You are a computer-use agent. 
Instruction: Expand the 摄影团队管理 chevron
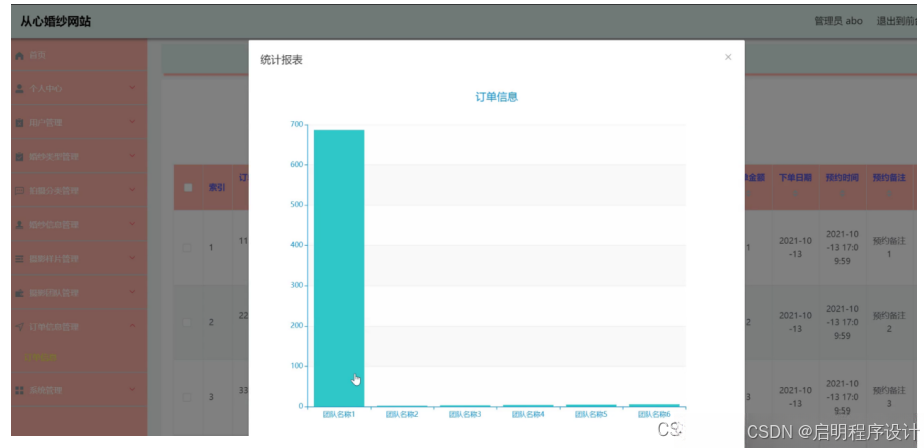pos(132,292)
